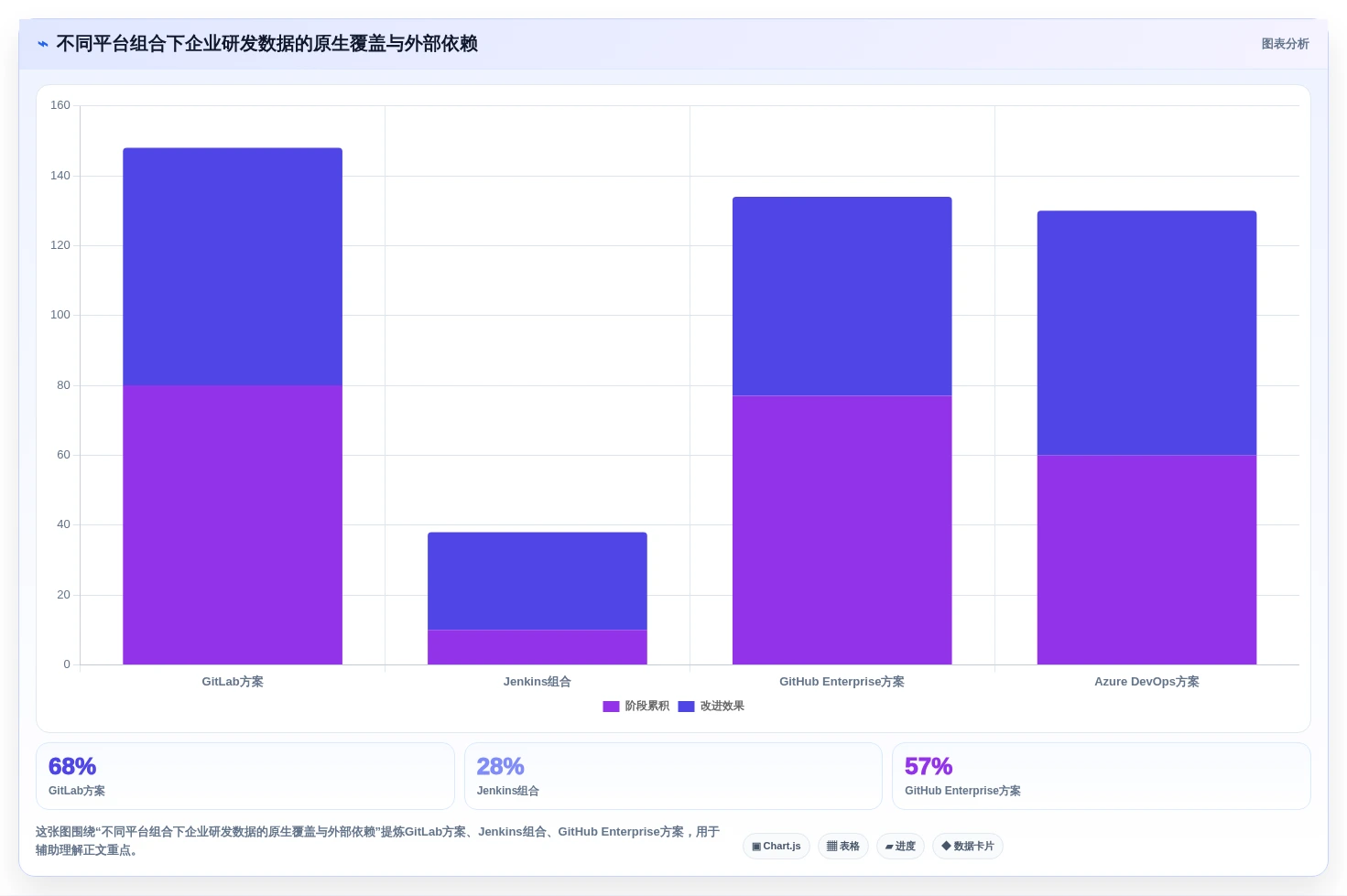The width and height of the screenshot is (1347, 896).
Task: Click the 数据卡片 tag chip
Action: click(x=968, y=846)
